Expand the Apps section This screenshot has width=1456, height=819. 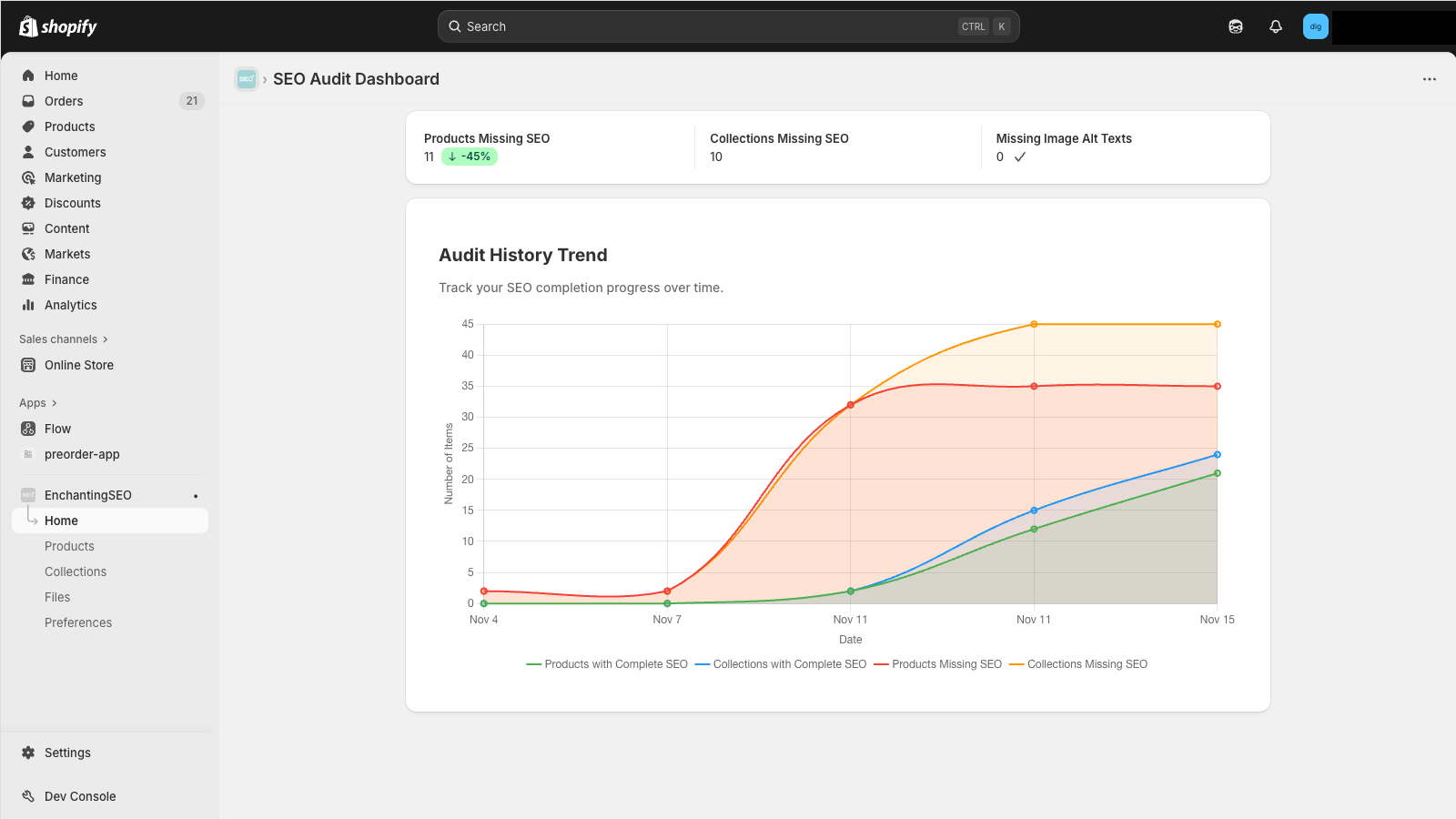(x=37, y=403)
